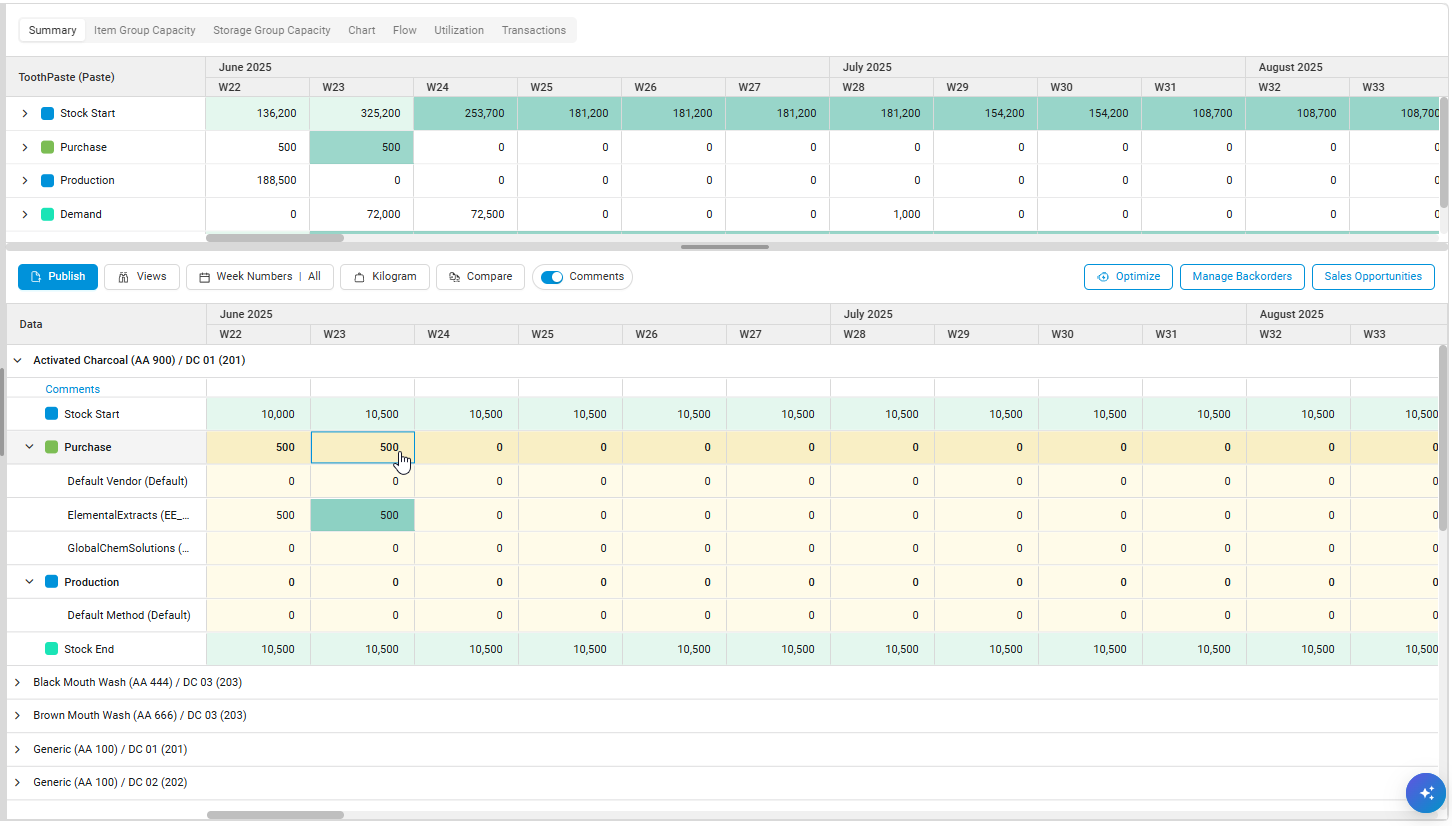Select the Summary tab
Screen dimensions: 1452x826
53,30
